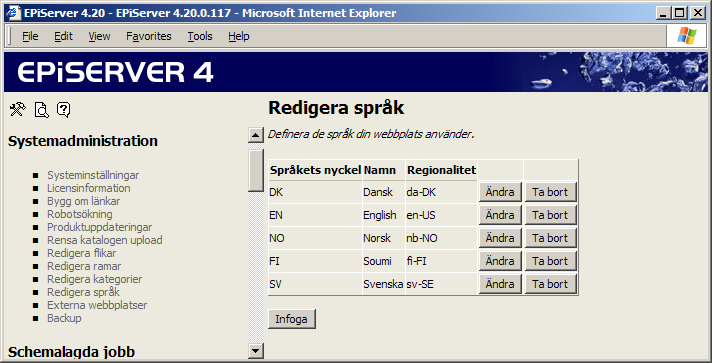Click Ta bort for the DK language
Viewport: 712px width, 363px height.
550,192
